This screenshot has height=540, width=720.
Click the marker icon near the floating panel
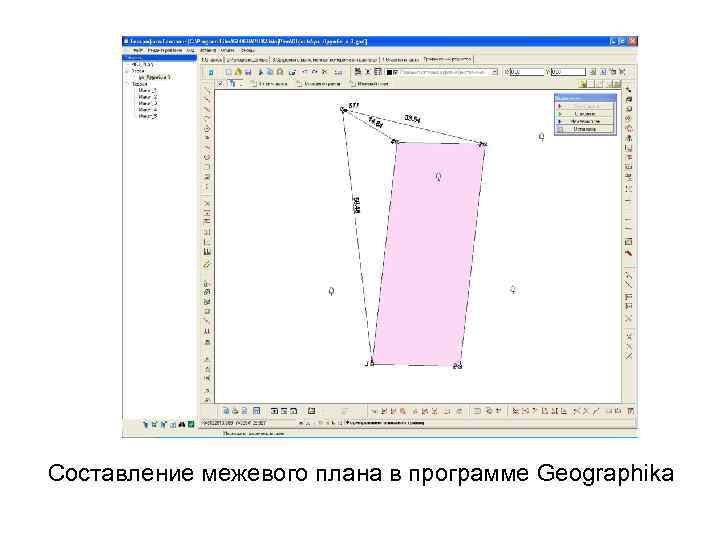coord(541,136)
